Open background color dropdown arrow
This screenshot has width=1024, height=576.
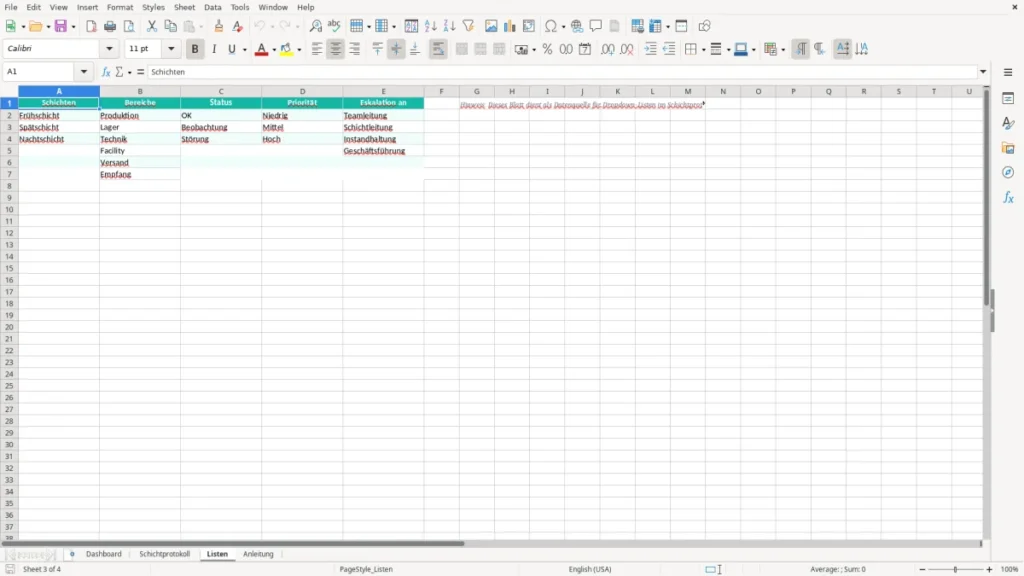pos(299,50)
